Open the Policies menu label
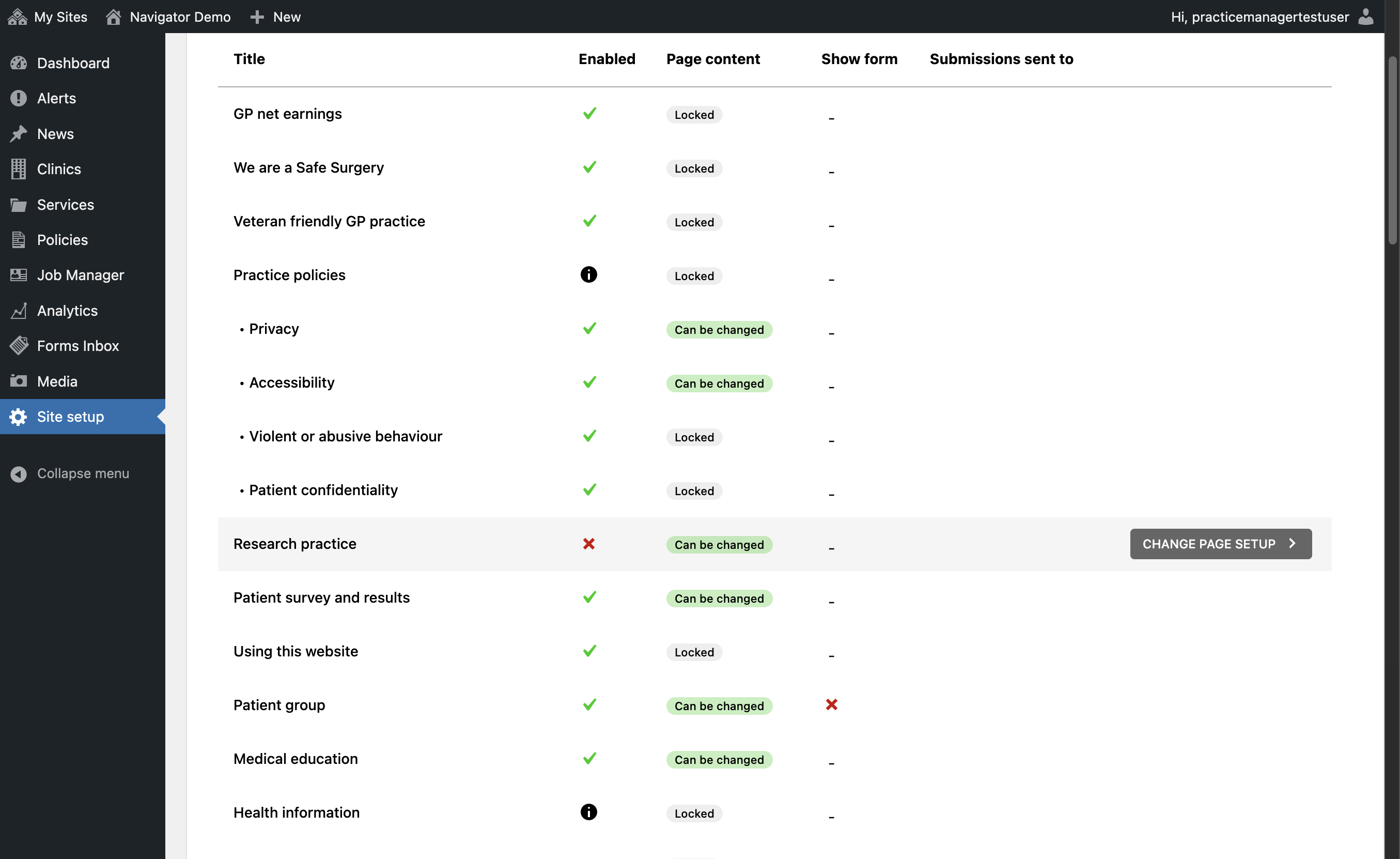The width and height of the screenshot is (1400, 859). click(63, 240)
